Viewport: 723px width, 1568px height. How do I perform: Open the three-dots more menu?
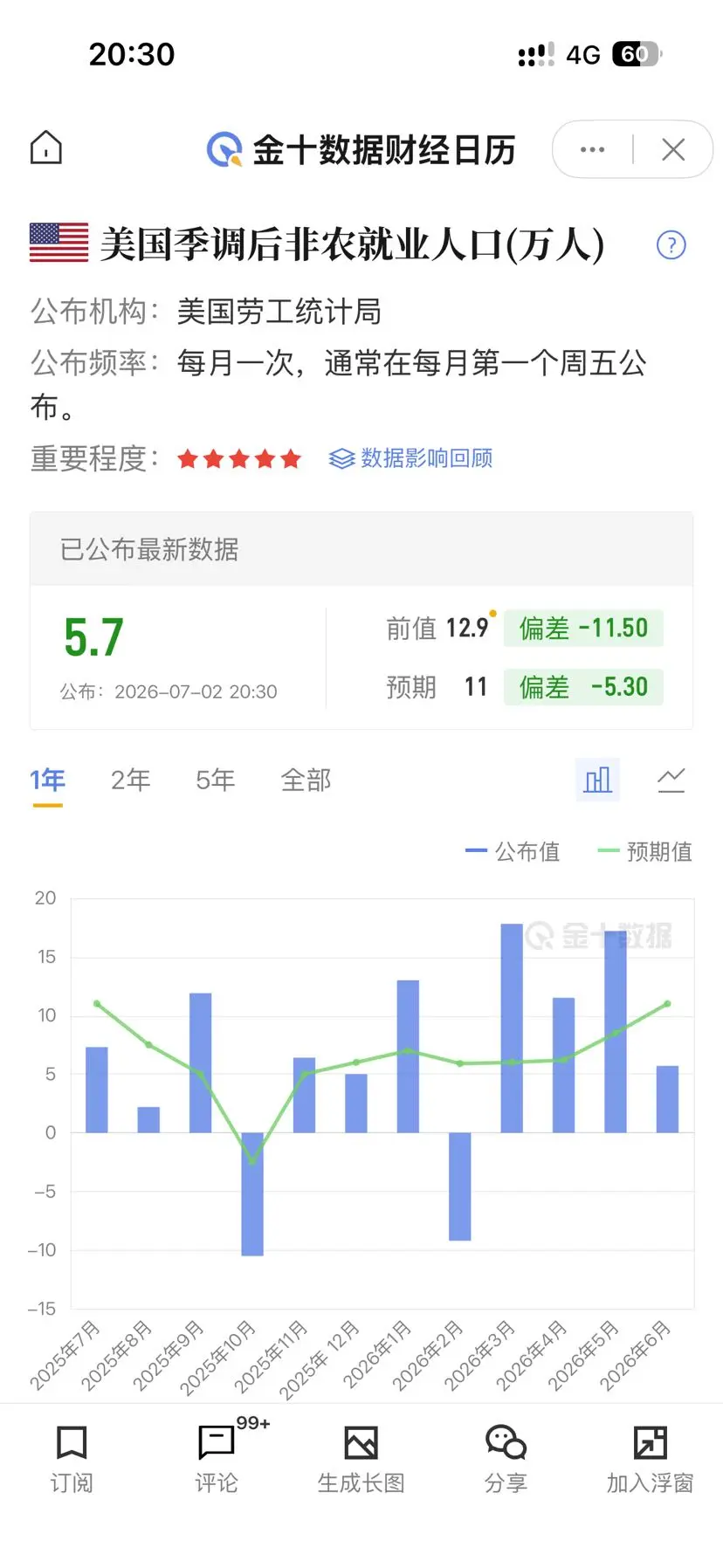(592, 149)
